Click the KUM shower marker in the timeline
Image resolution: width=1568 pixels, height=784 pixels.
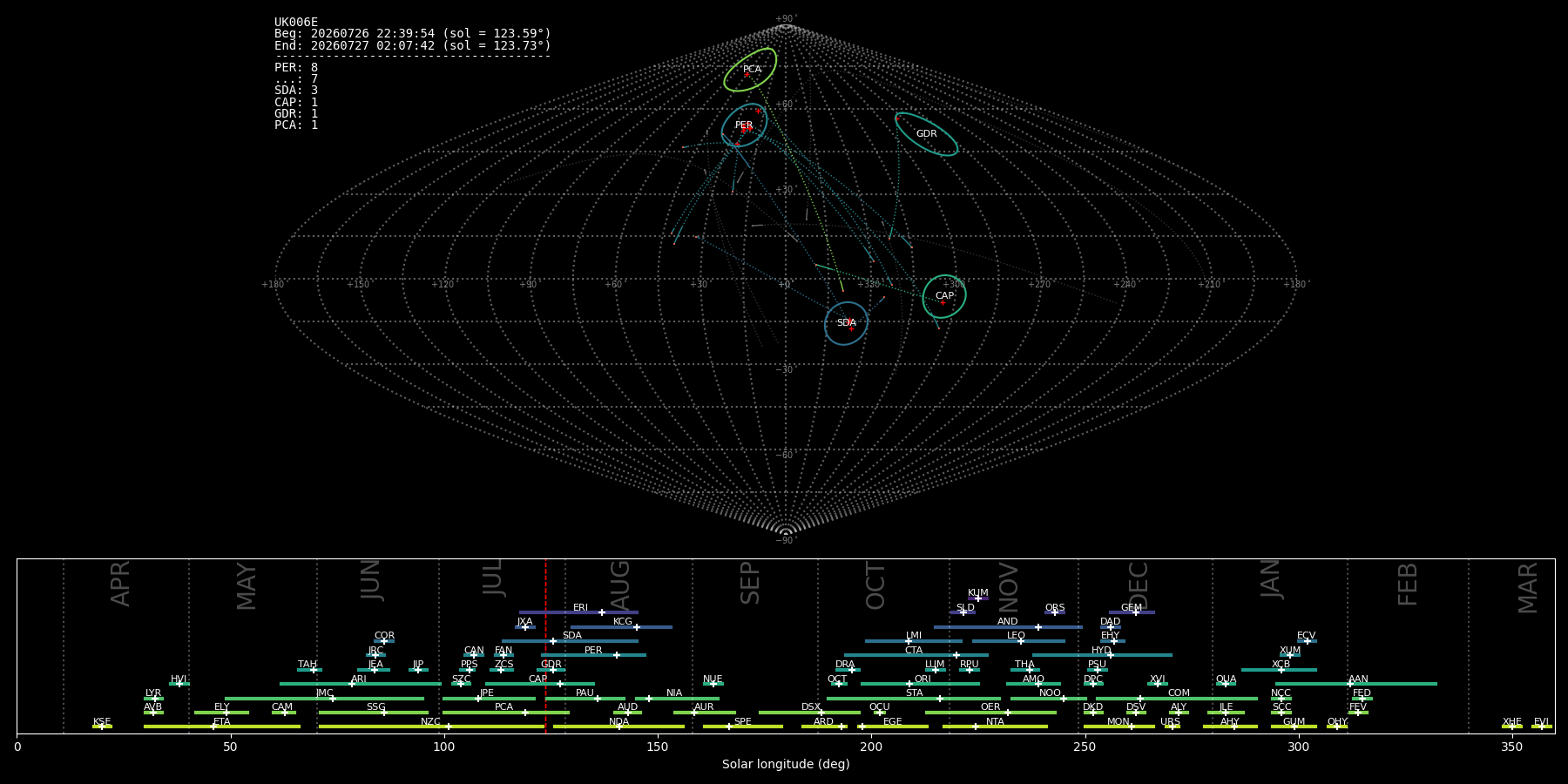pos(978,598)
